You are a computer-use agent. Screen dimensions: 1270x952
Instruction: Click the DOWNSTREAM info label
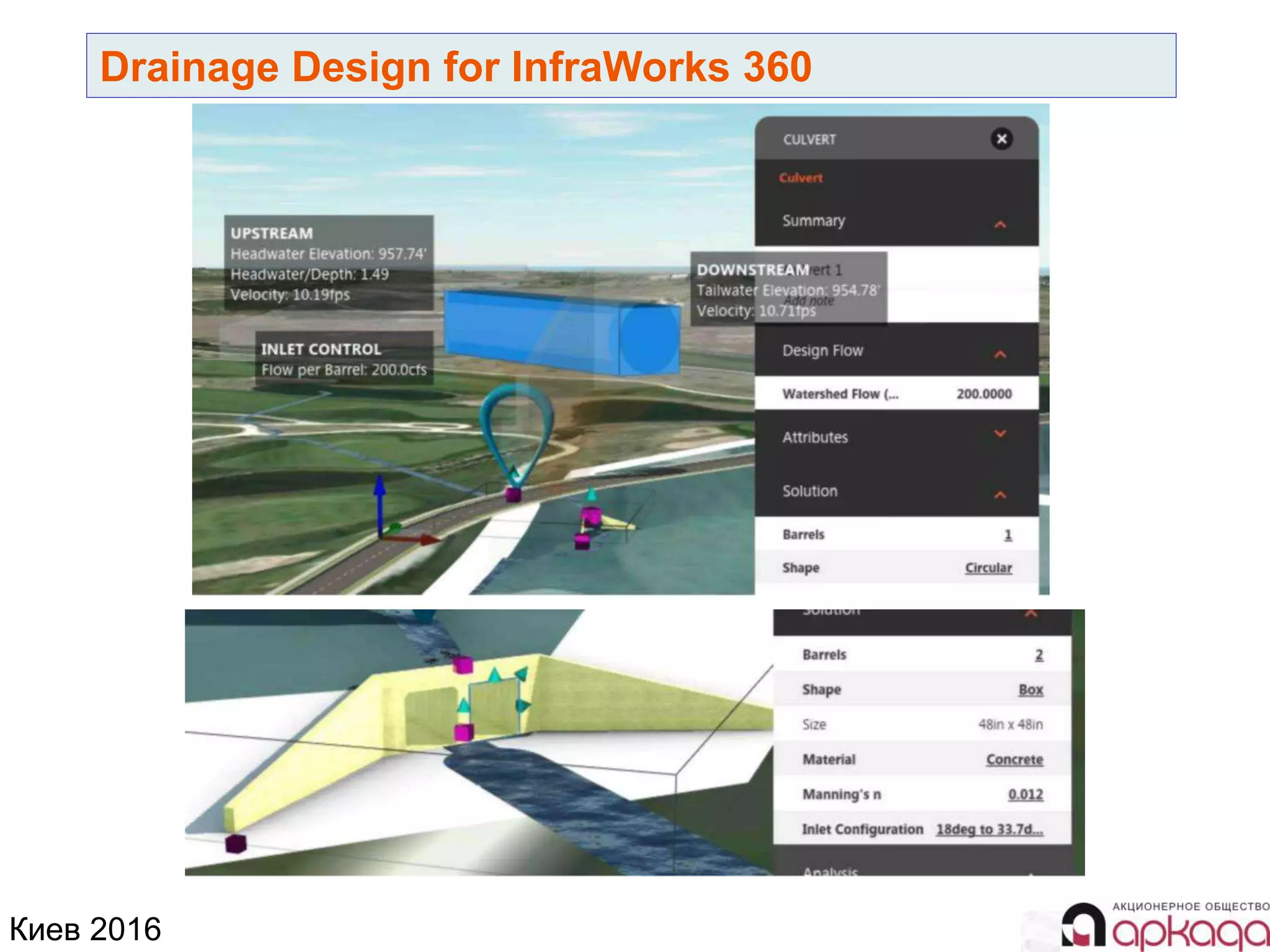pyautogui.click(x=788, y=288)
